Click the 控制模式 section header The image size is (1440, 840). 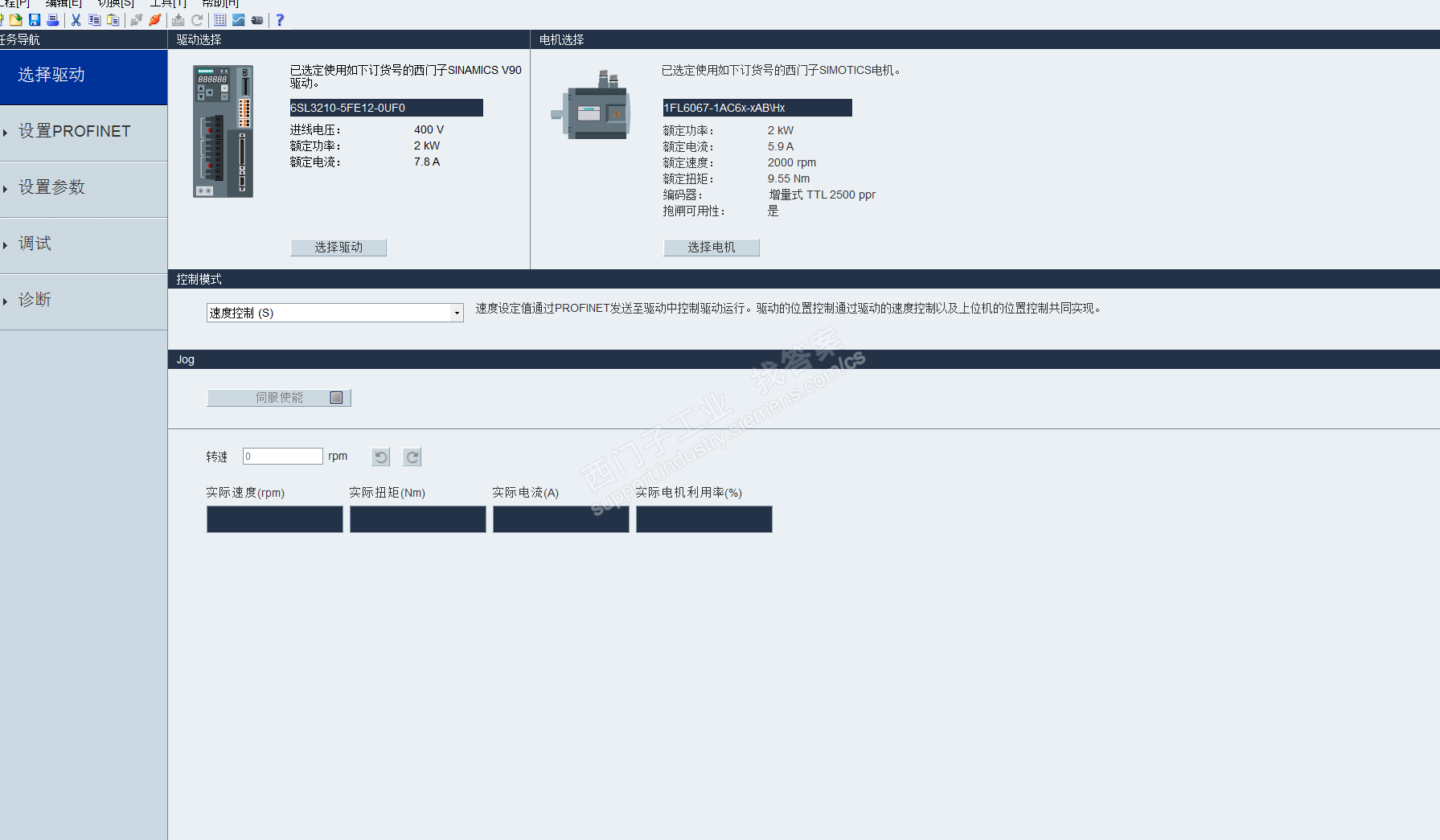click(x=804, y=279)
